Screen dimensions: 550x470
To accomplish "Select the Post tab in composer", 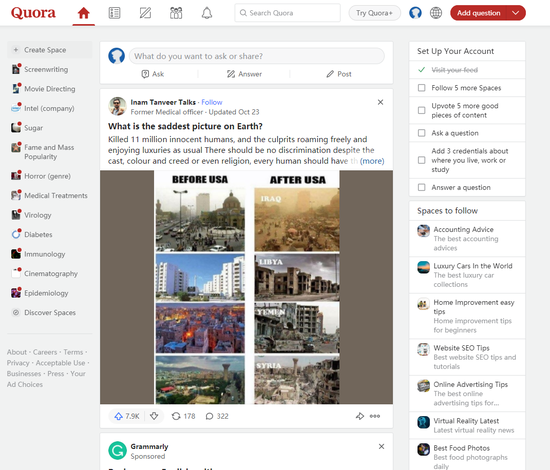I will (x=339, y=74).
